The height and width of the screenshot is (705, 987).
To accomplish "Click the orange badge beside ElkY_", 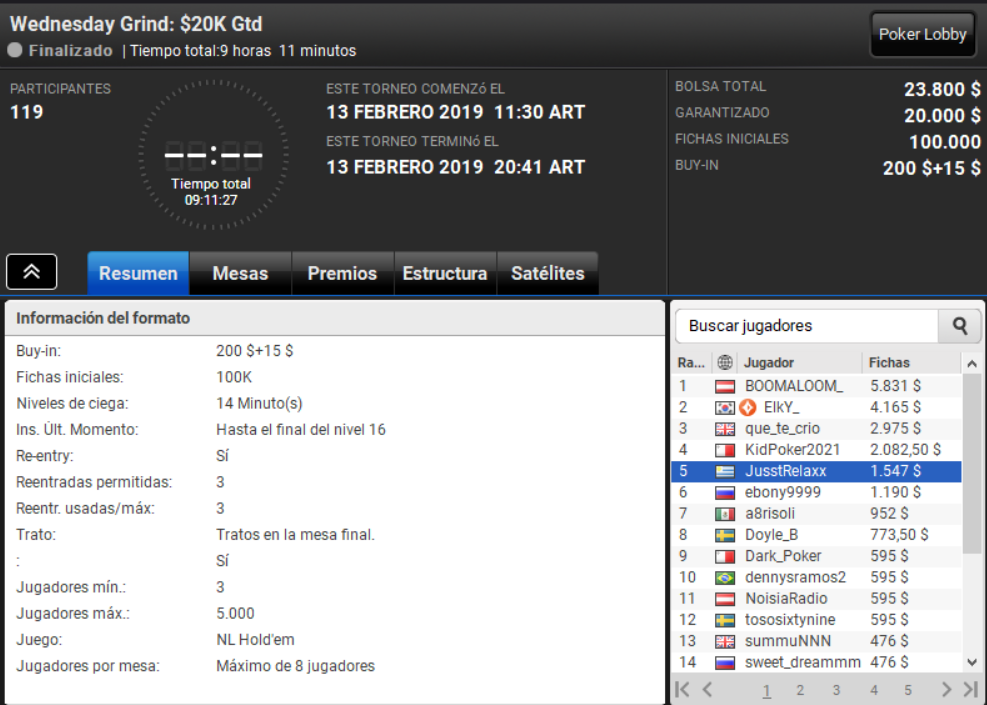I will pyautogui.click(x=748, y=407).
